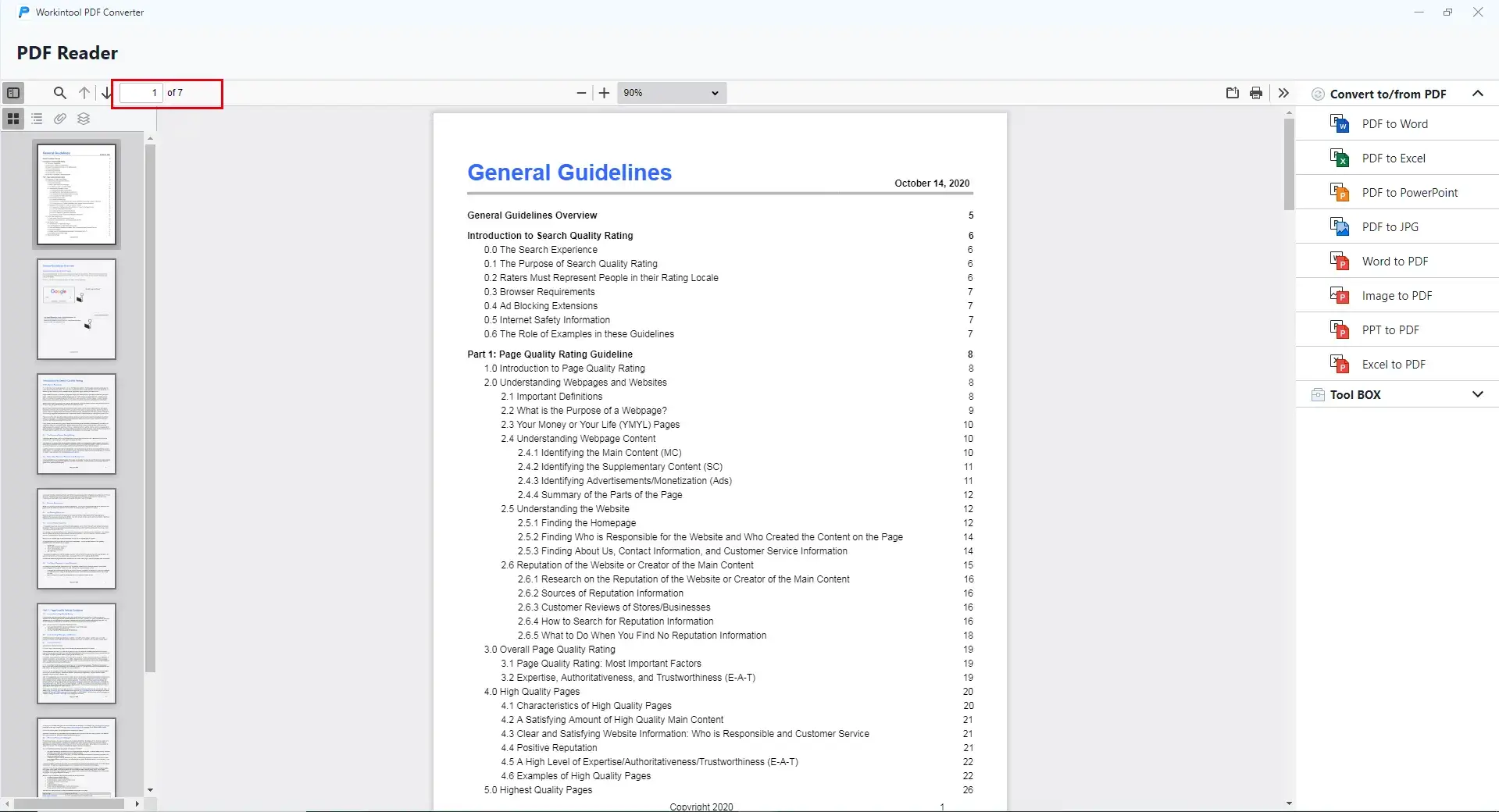Open '2.3 Your Money or Your Life' entry

pyautogui.click(x=590, y=425)
